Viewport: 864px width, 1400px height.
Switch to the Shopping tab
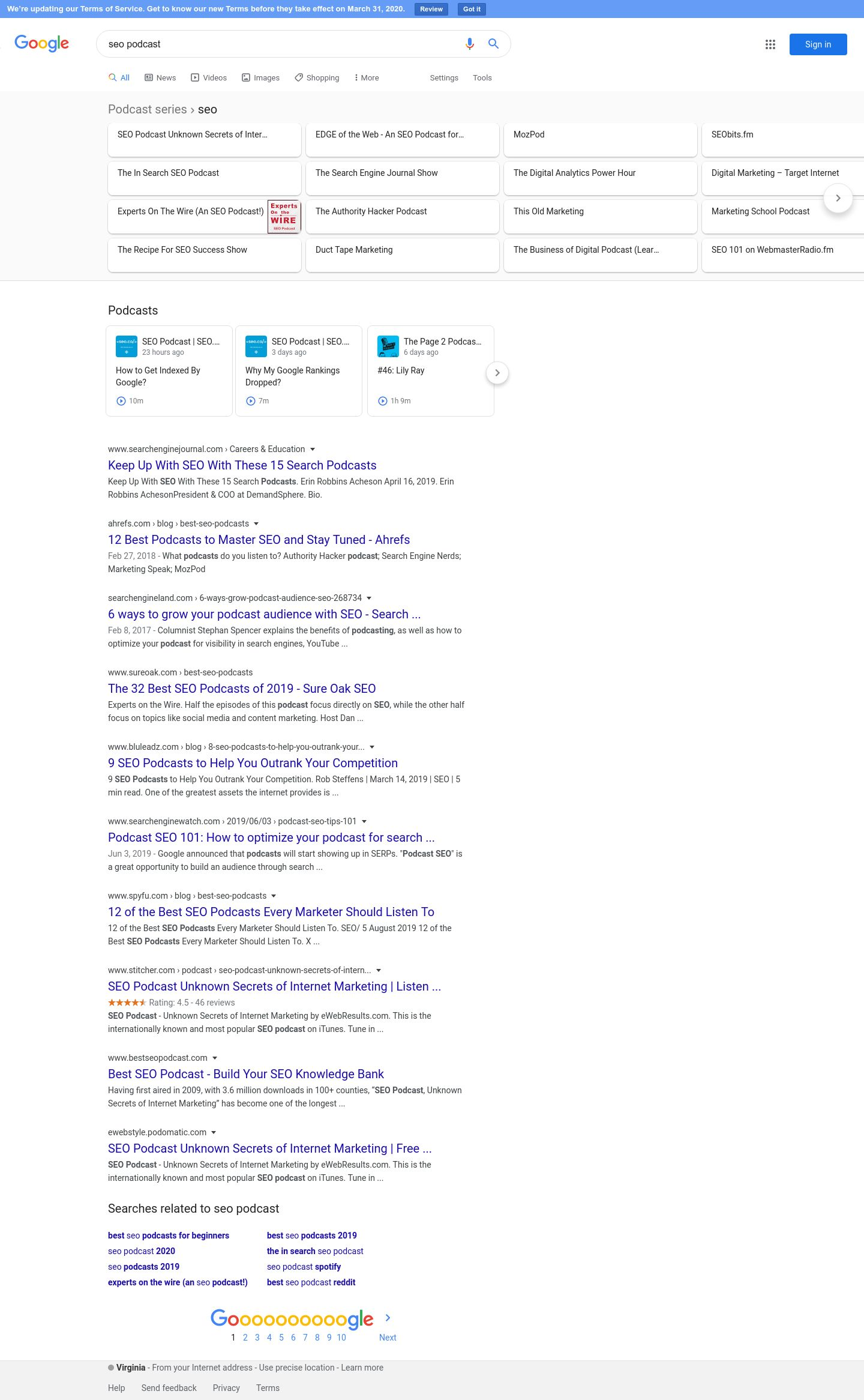pyautogui.click(x=317, y=77)
